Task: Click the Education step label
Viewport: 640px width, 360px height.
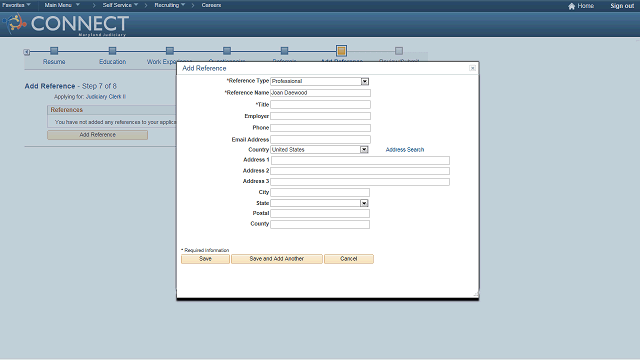Action: [112, 62]
